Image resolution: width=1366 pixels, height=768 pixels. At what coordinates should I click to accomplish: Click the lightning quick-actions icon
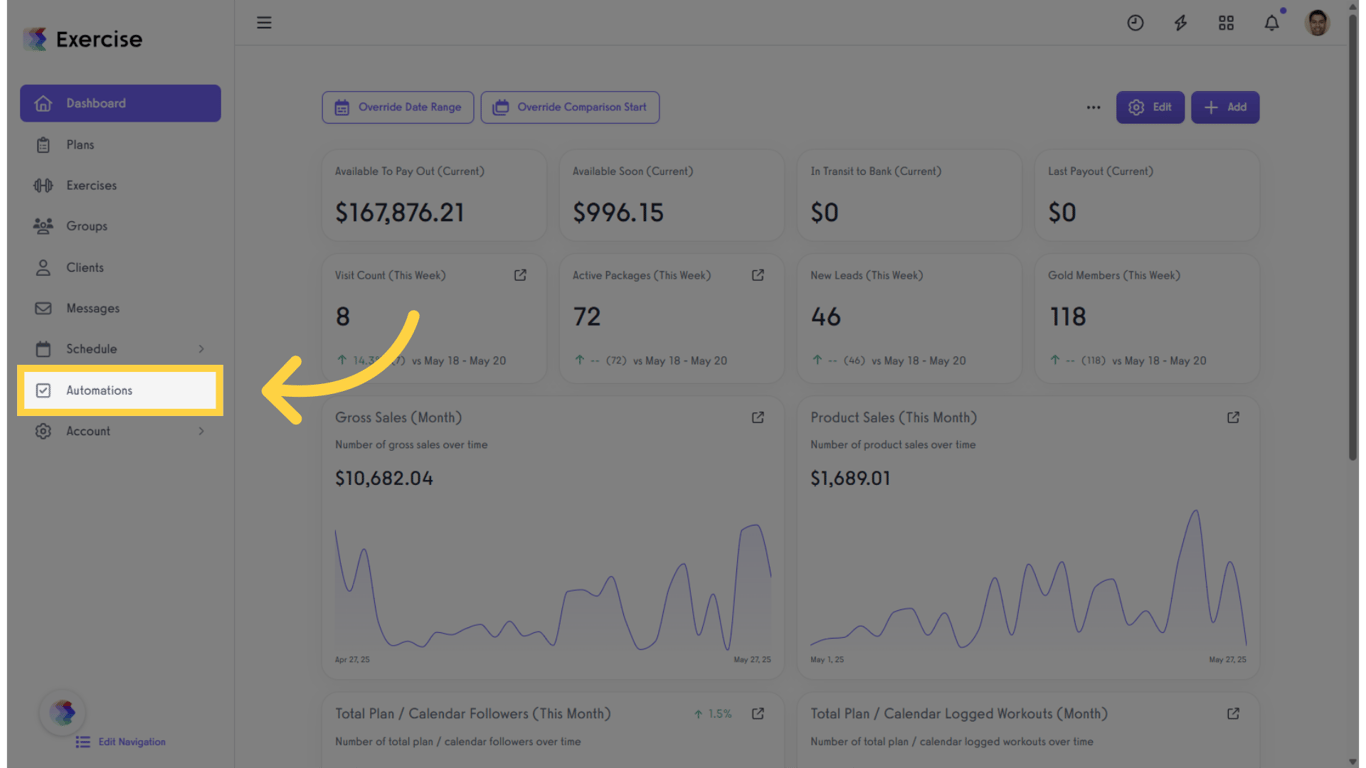pyautogui.click(x=1180, y=22)
